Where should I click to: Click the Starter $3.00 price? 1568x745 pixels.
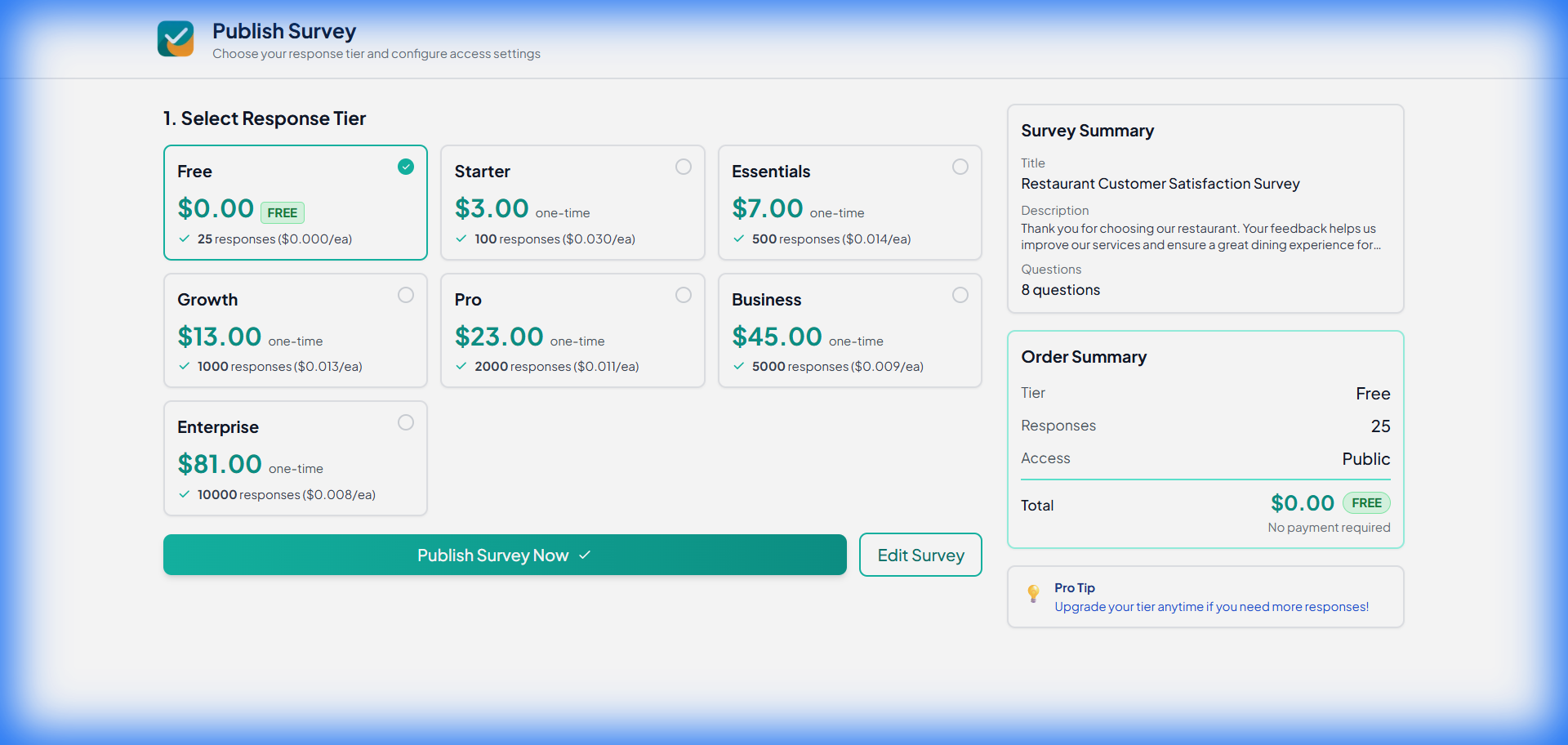pos(492,208)
